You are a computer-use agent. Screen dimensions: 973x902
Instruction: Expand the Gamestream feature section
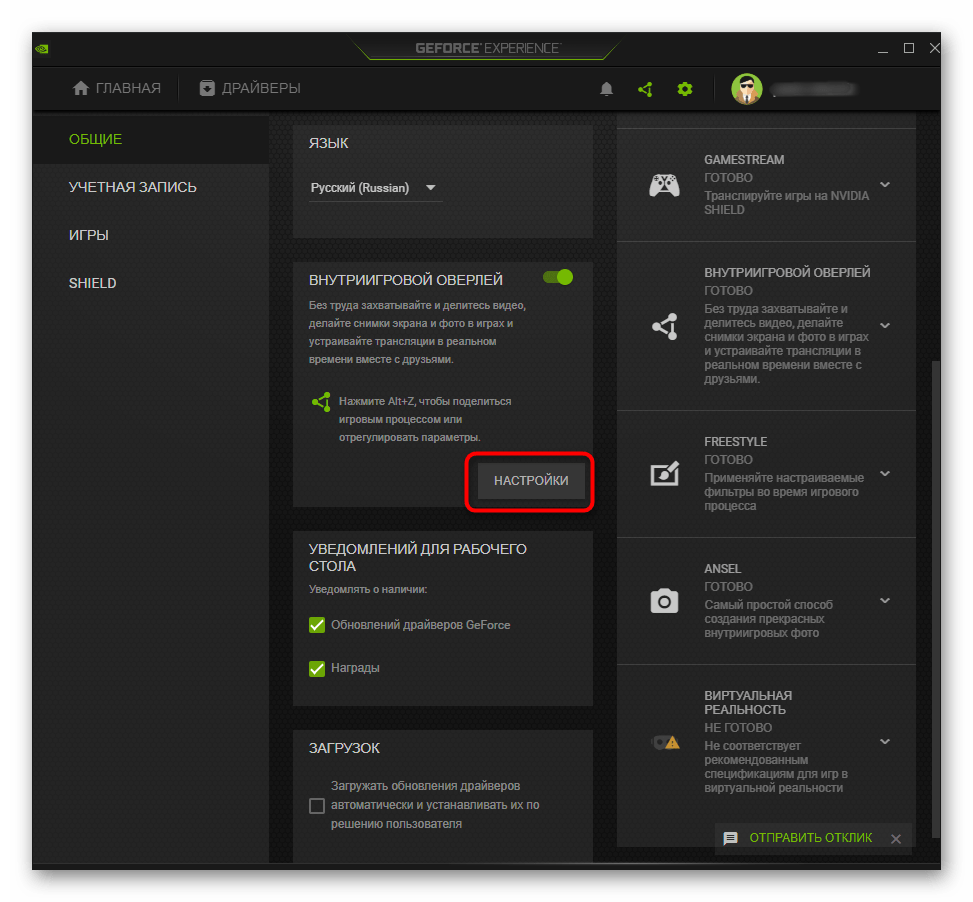(885, 185)
